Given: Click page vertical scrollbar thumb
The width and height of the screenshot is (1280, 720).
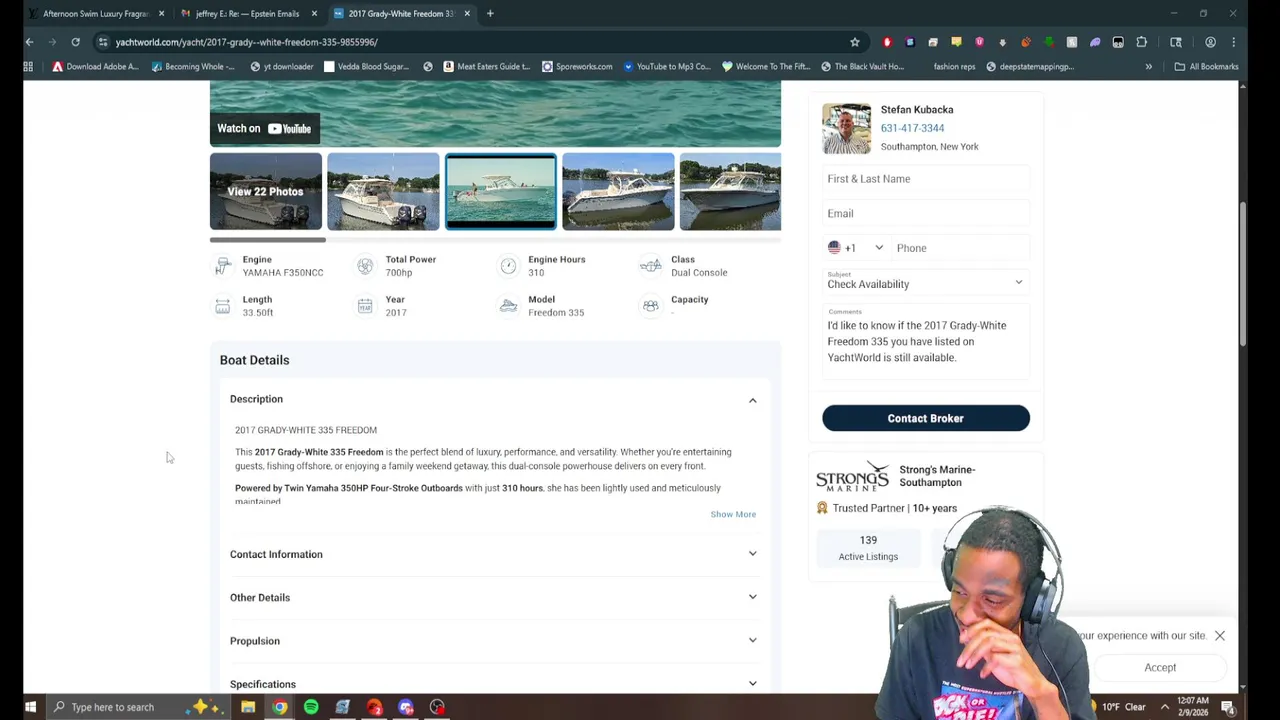Looking at the screenshot, I should point(1242,273).
